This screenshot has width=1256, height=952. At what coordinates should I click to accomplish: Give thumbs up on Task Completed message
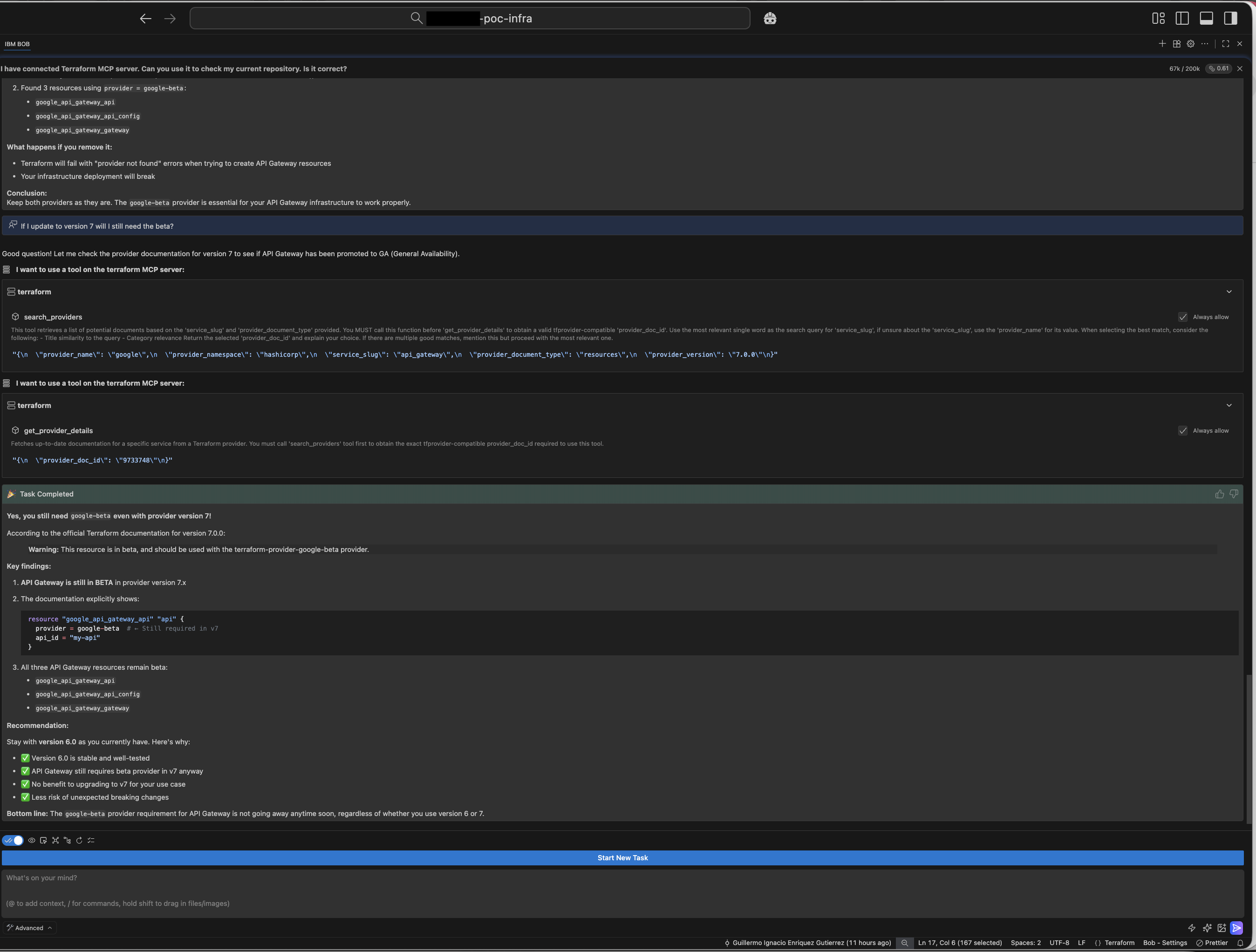(1220, 493)
